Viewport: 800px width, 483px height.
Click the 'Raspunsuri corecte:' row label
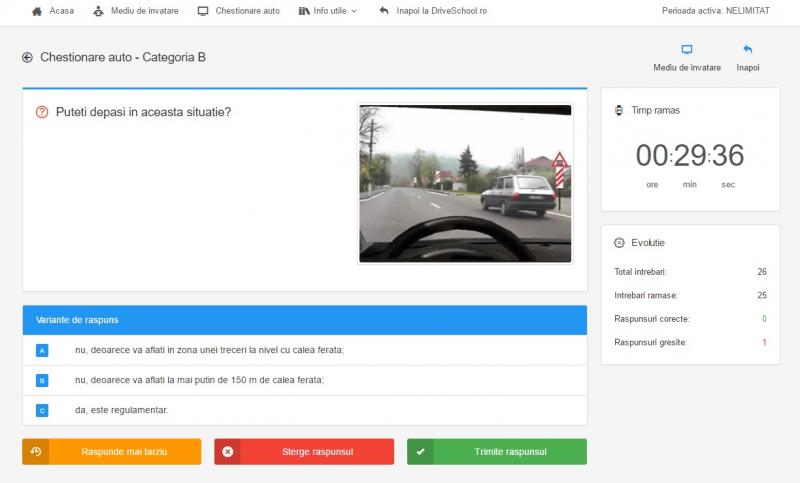point(652,319)
